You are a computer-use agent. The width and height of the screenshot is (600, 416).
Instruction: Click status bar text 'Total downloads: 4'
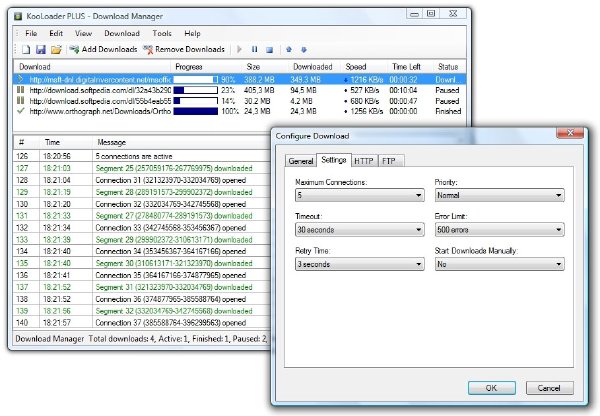coord(122,339)
